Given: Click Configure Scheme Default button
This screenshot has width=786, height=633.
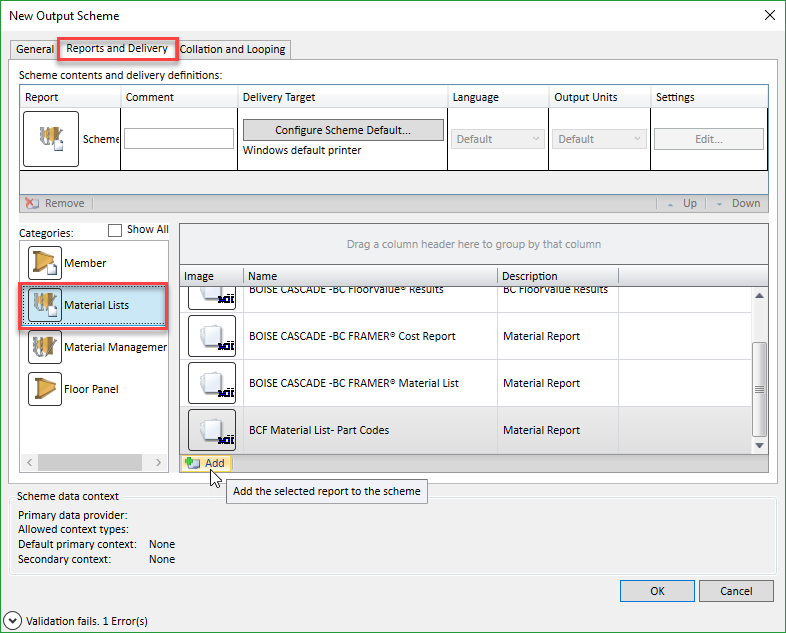Looking at the screenshot, I should (x=343, y=130).
